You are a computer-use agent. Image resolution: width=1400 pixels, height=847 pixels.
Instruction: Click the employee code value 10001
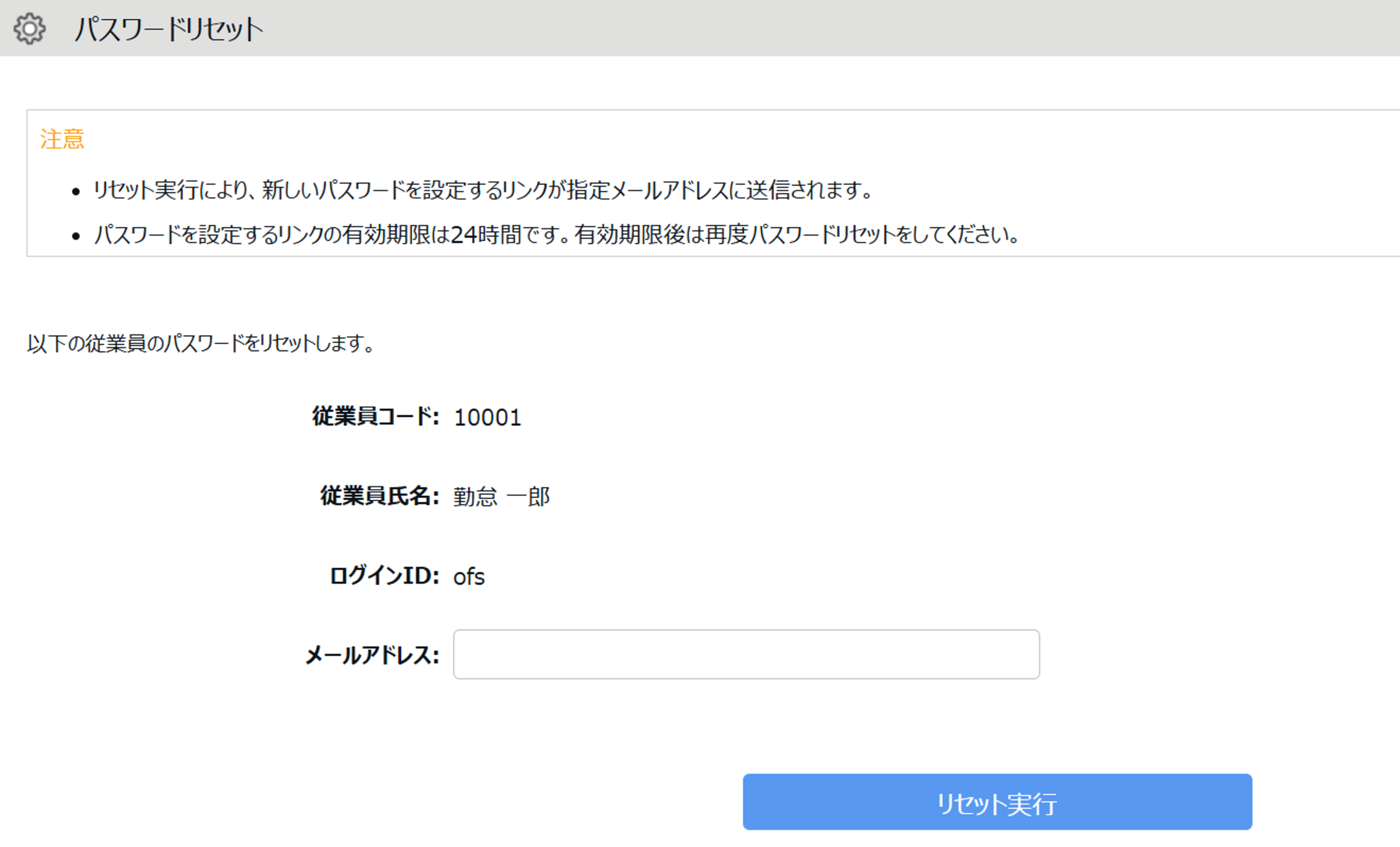[487, 418]
